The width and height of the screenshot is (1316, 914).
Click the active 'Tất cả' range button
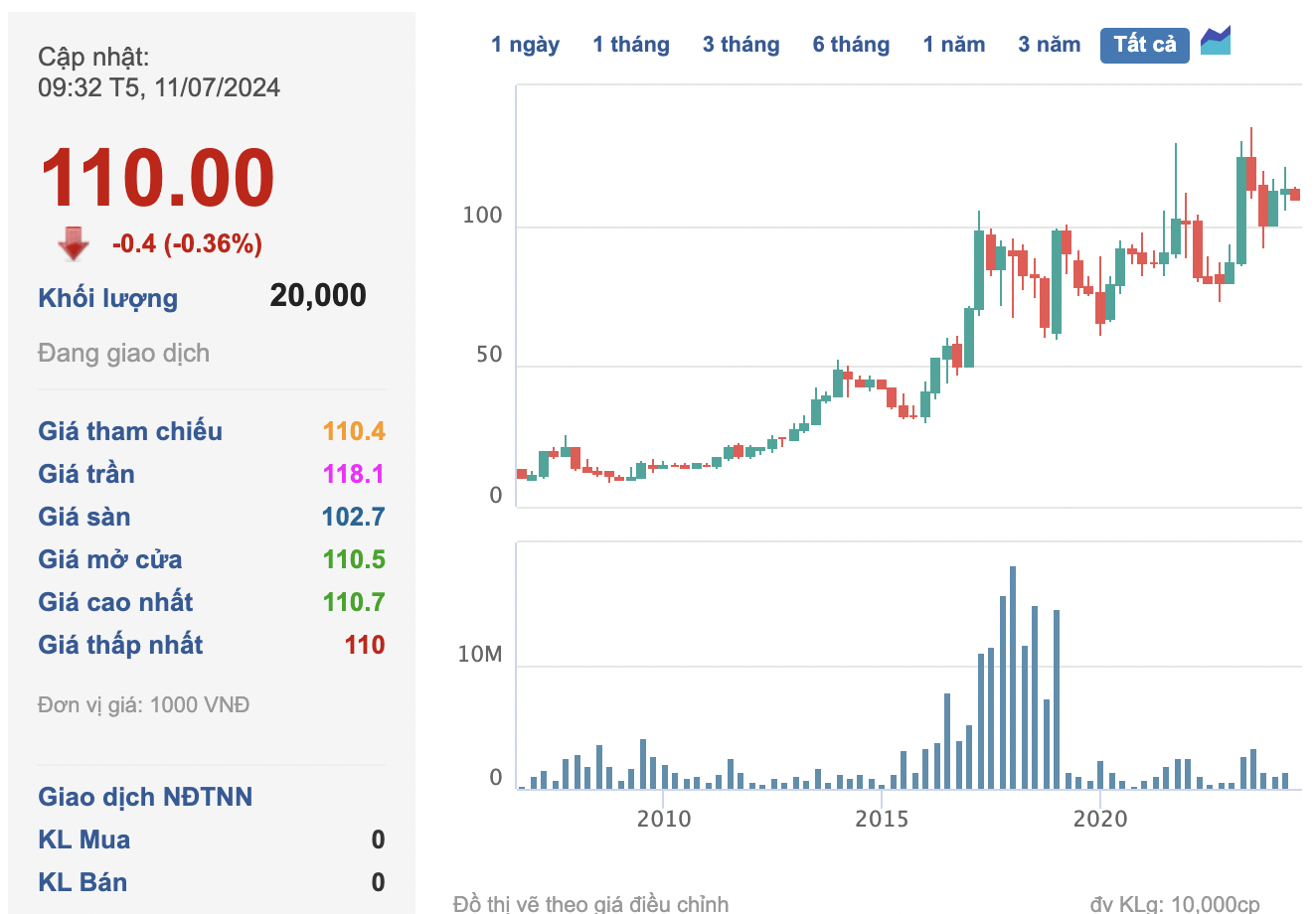tap(1145, 46)
